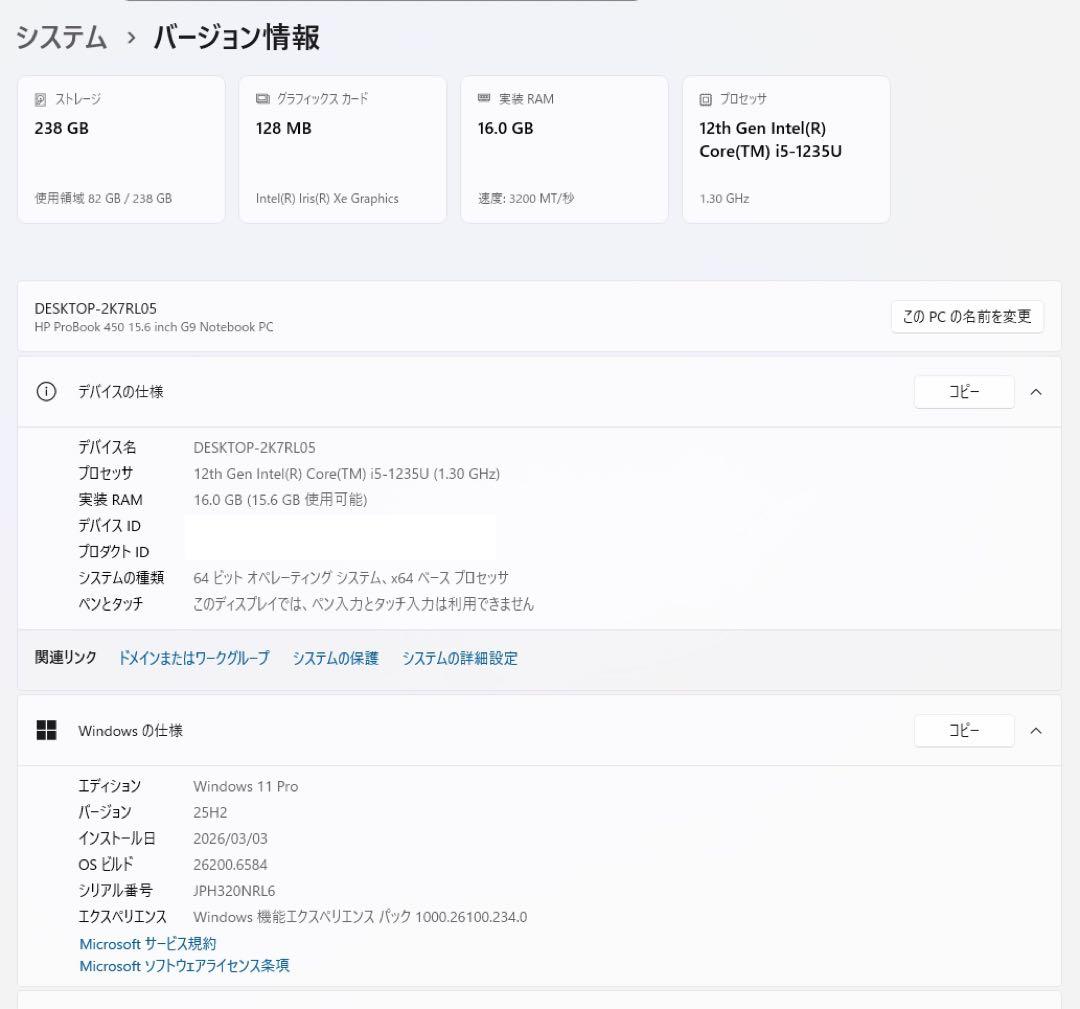Screen dimensions: 1080x1009
Task: Click the Windows logo icon
Action: [x=46, y=731]
